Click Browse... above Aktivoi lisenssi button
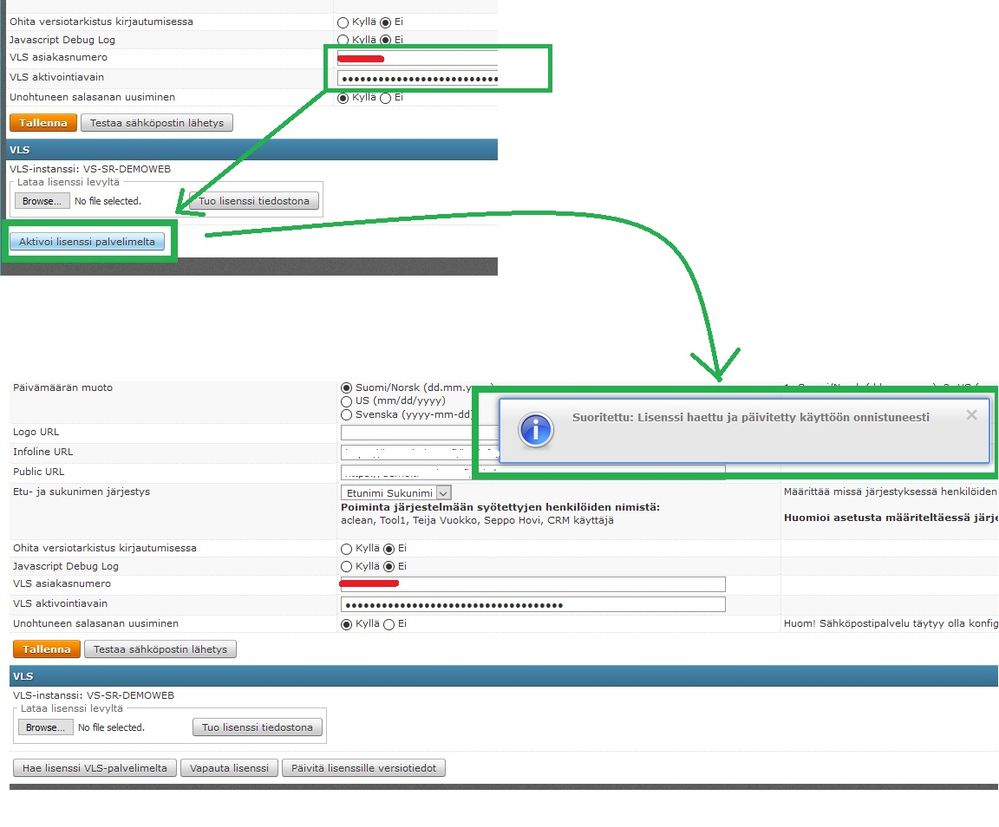This screenshot has width=999, height=827. [42, 201]
